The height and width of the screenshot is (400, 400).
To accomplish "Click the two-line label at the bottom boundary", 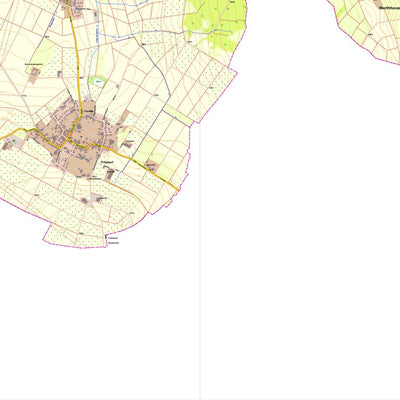I will 113,240.
